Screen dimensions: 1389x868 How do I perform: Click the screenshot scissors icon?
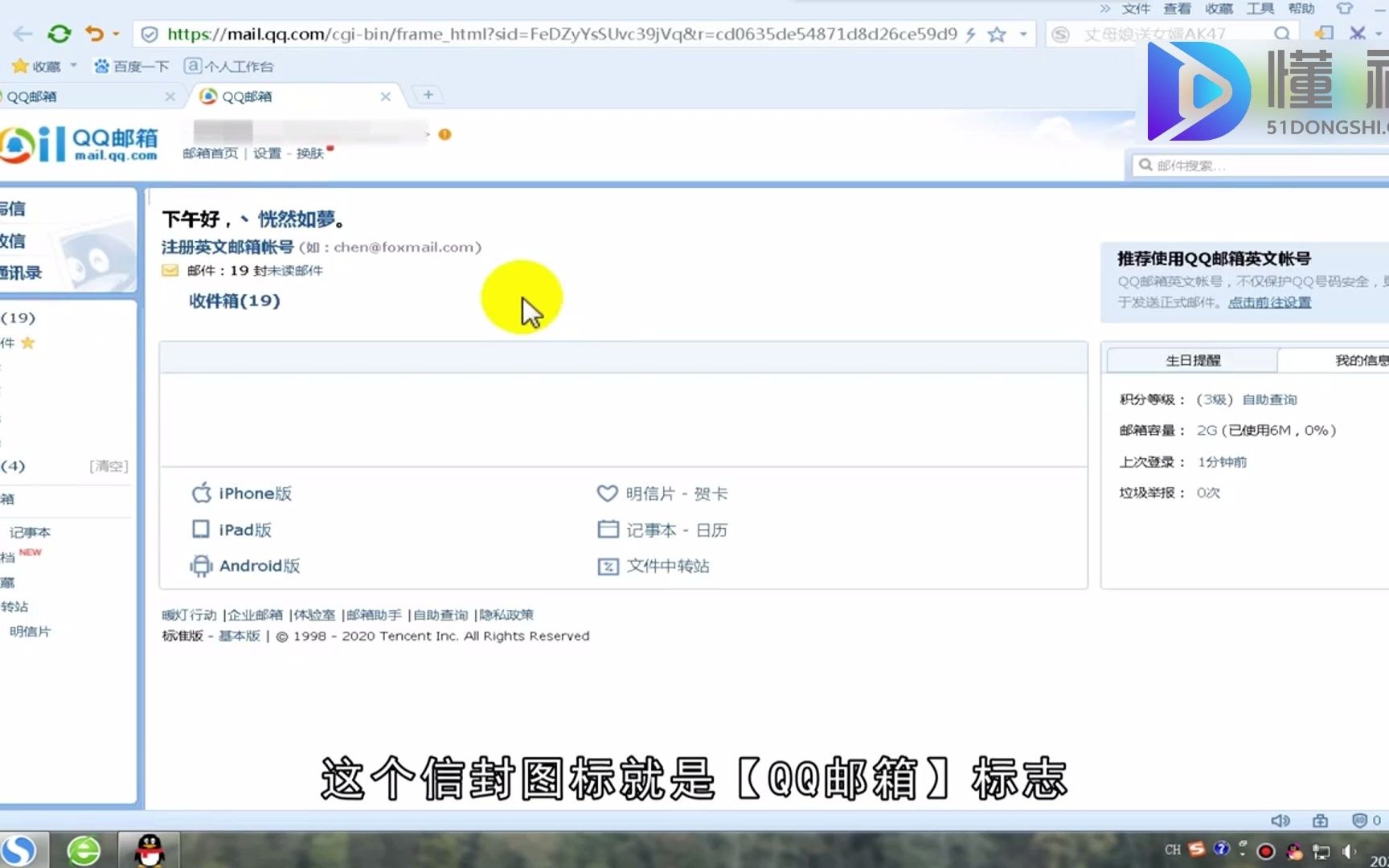1358,34
